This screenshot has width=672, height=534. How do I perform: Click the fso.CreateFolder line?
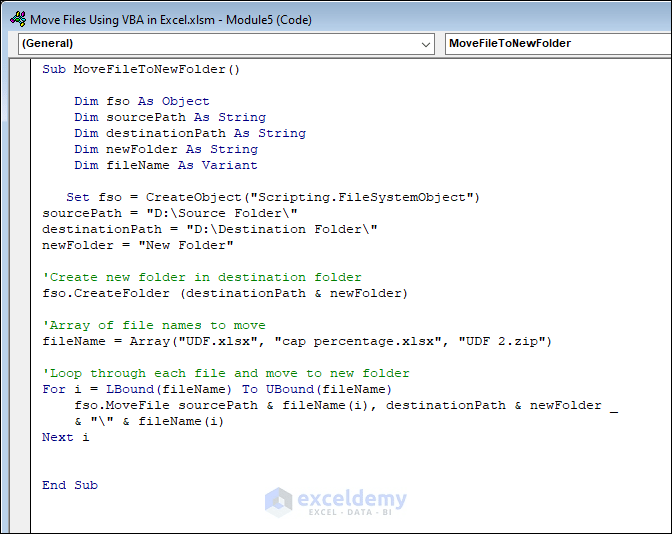coord(225,293)
